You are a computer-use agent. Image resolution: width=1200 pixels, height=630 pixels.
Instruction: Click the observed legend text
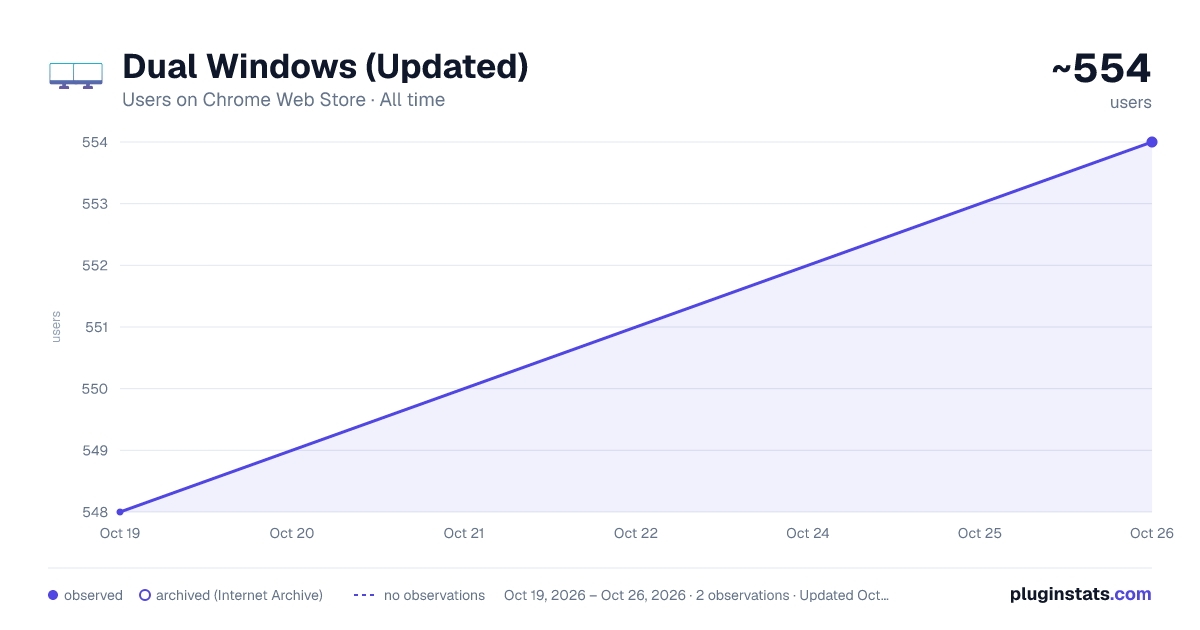(93, 595)
